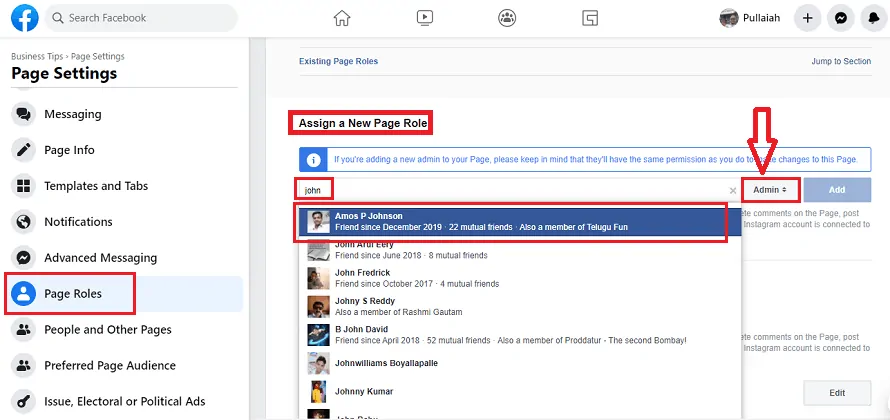The width and height of the screenshot is (890, 420).
Task: Click the blue info icon in notice
Action: pyautogui.click(x=313, y=160)
